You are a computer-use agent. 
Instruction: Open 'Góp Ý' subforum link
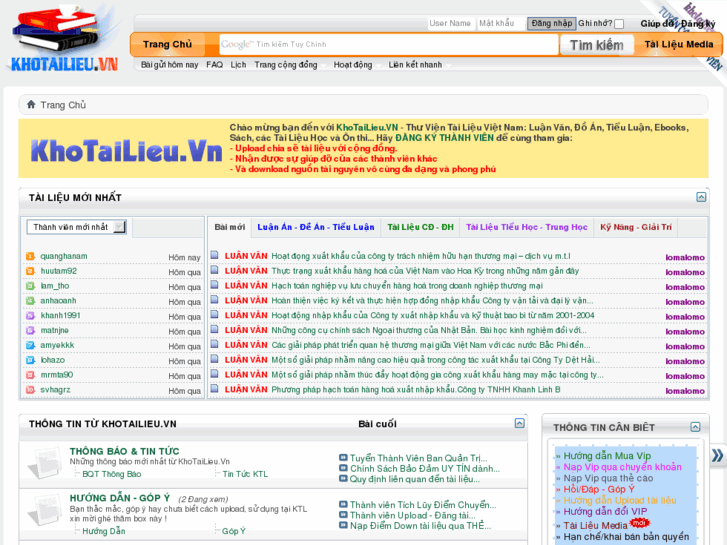click(234, 531)
